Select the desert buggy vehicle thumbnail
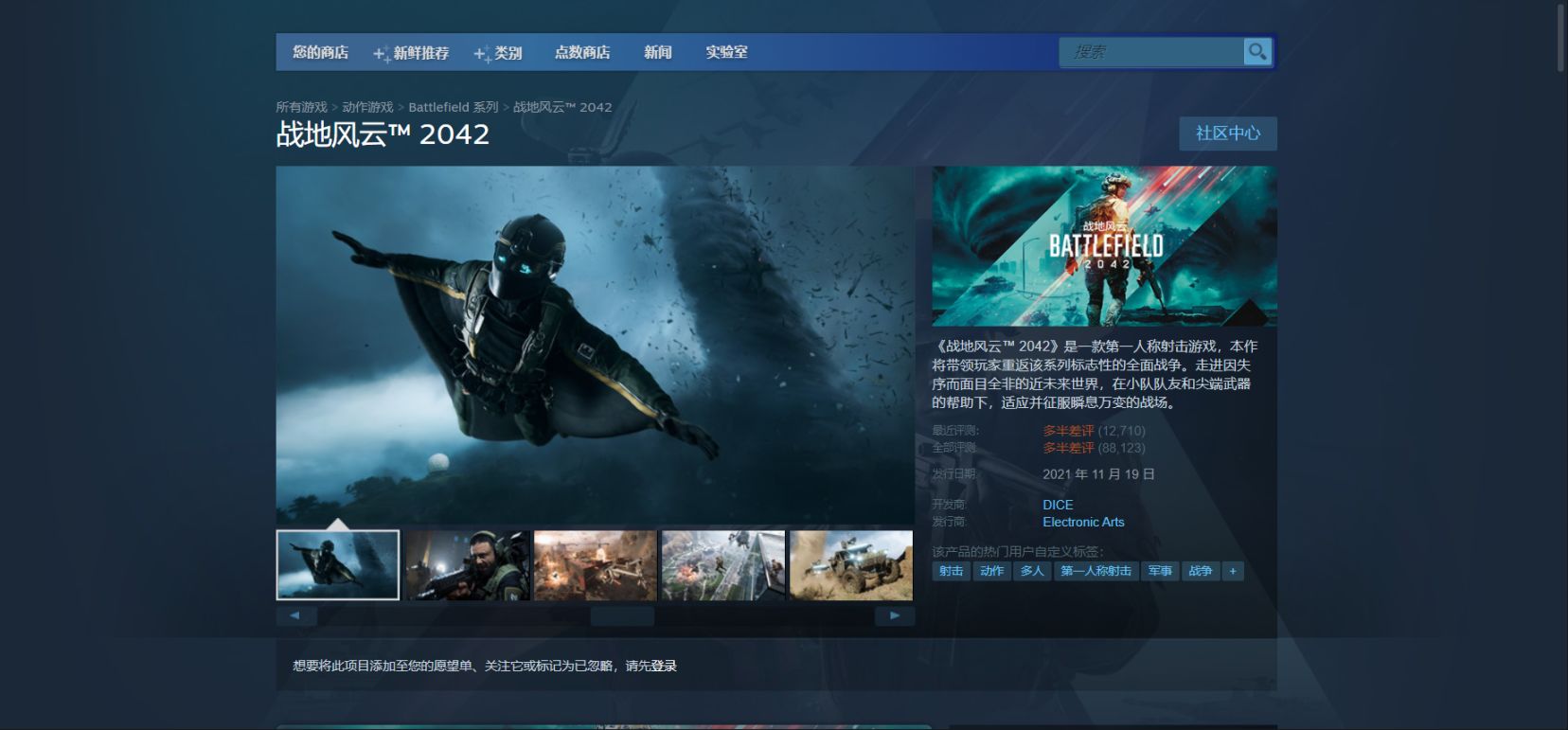This screenshot has height=730, width=1568. tap(851, 565)
